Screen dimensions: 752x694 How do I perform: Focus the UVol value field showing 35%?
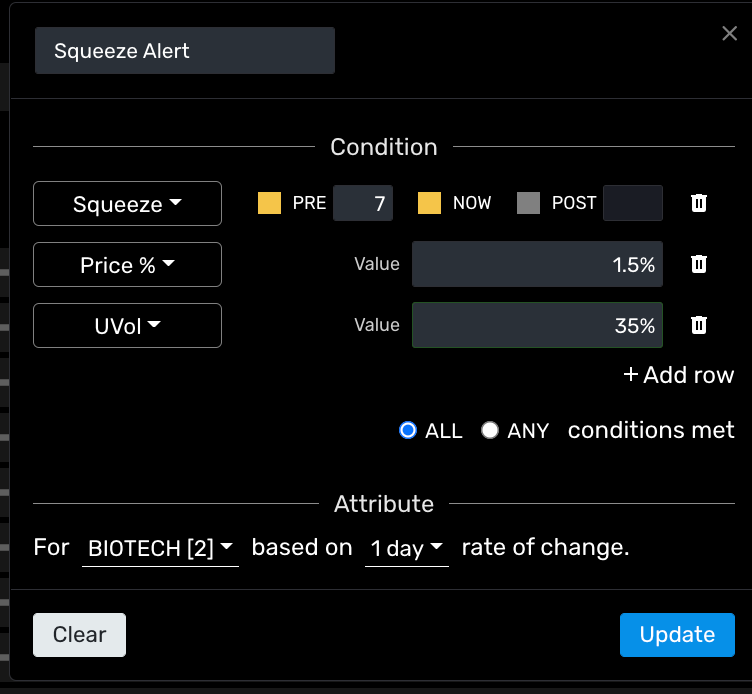(x=537, y=325)
